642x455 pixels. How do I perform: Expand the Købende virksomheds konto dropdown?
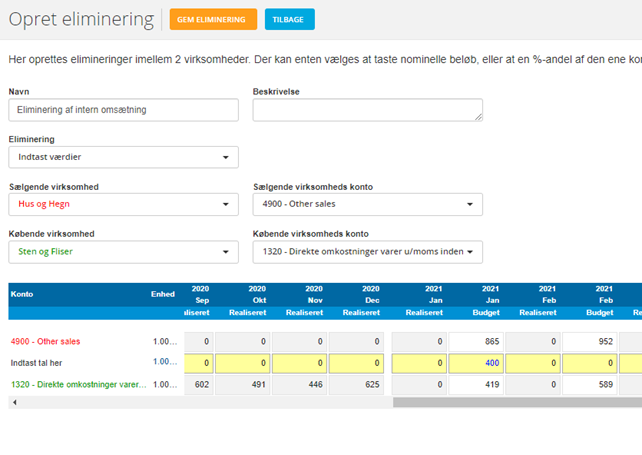click(367, 251)
